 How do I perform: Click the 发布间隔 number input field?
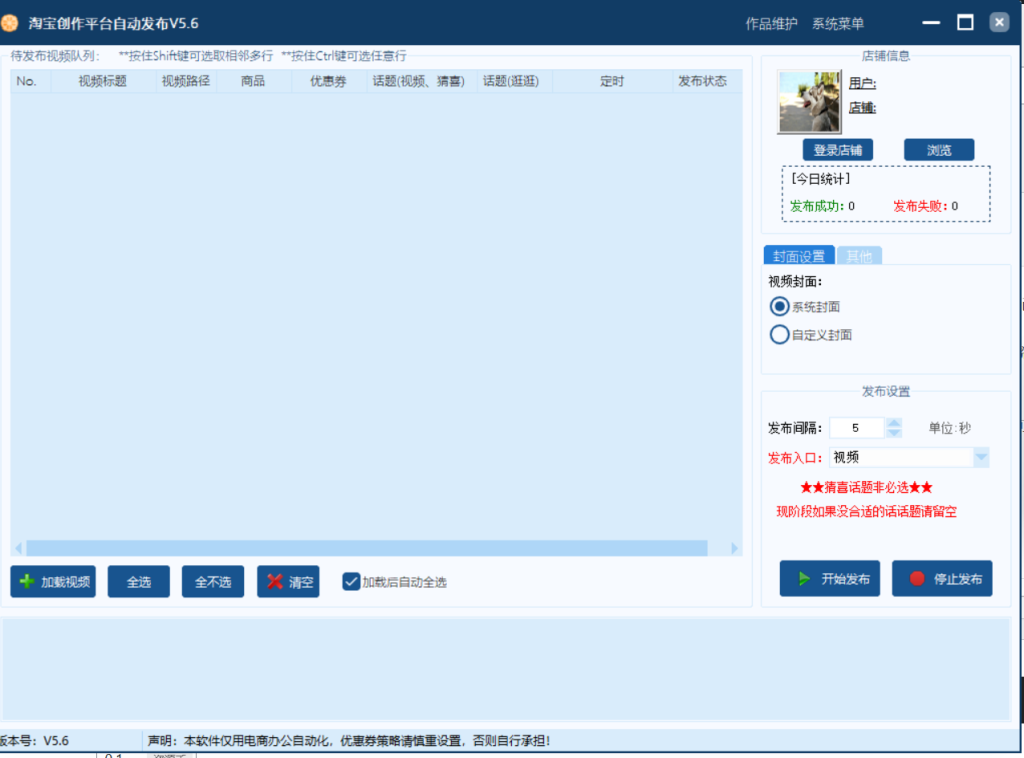click(856, 428)
